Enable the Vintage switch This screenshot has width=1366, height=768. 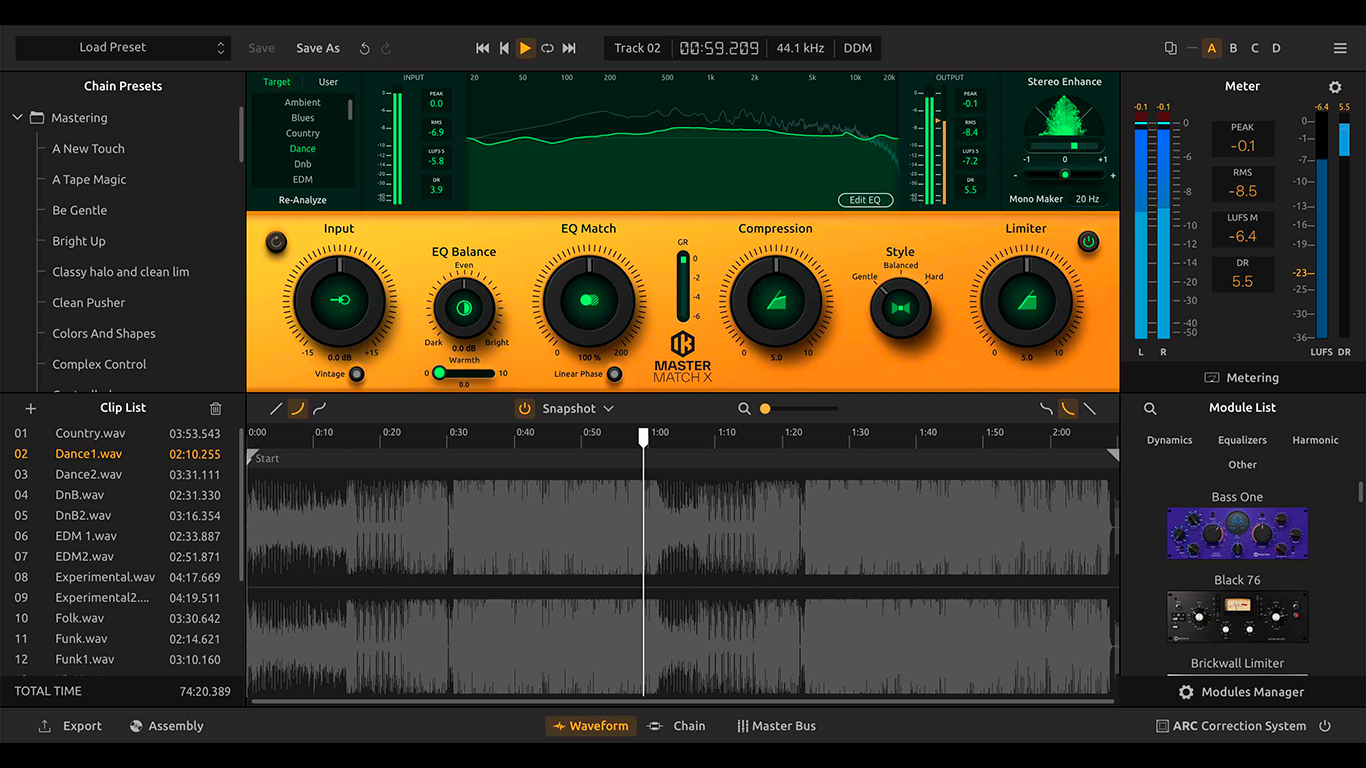(356, 374)
